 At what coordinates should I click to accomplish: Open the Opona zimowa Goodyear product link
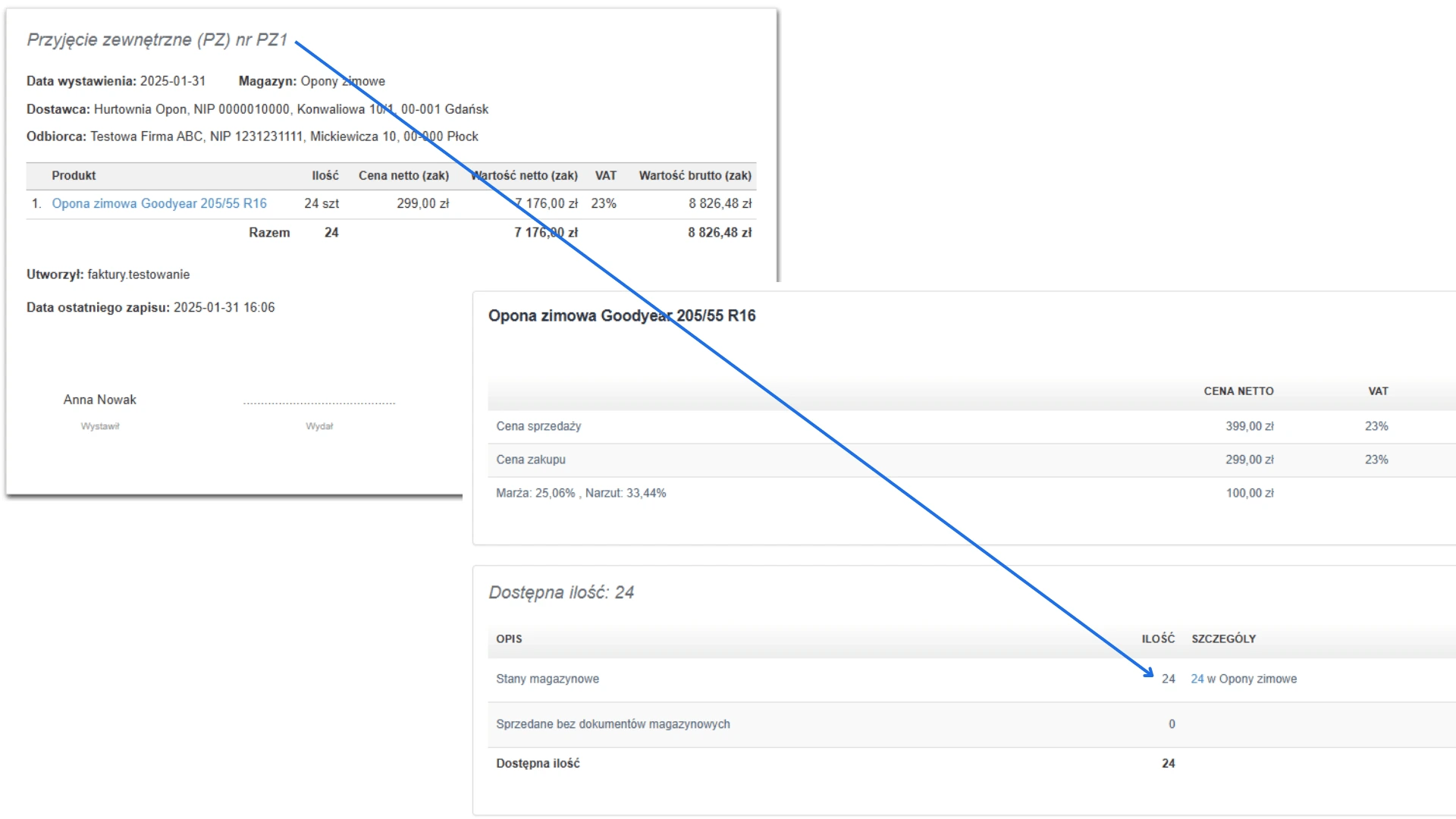[x=159, y=203]
